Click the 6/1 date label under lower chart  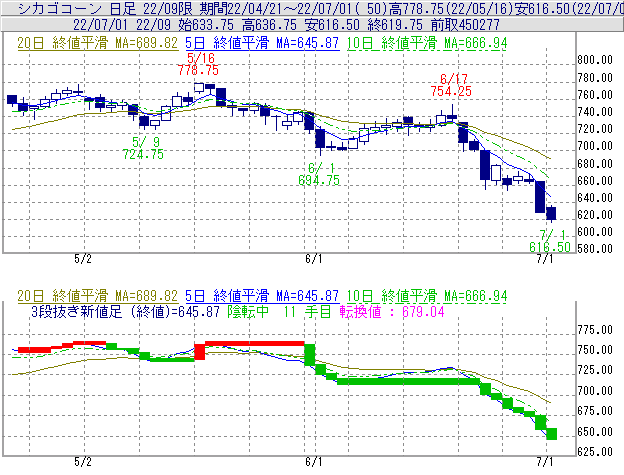[314, 462]
